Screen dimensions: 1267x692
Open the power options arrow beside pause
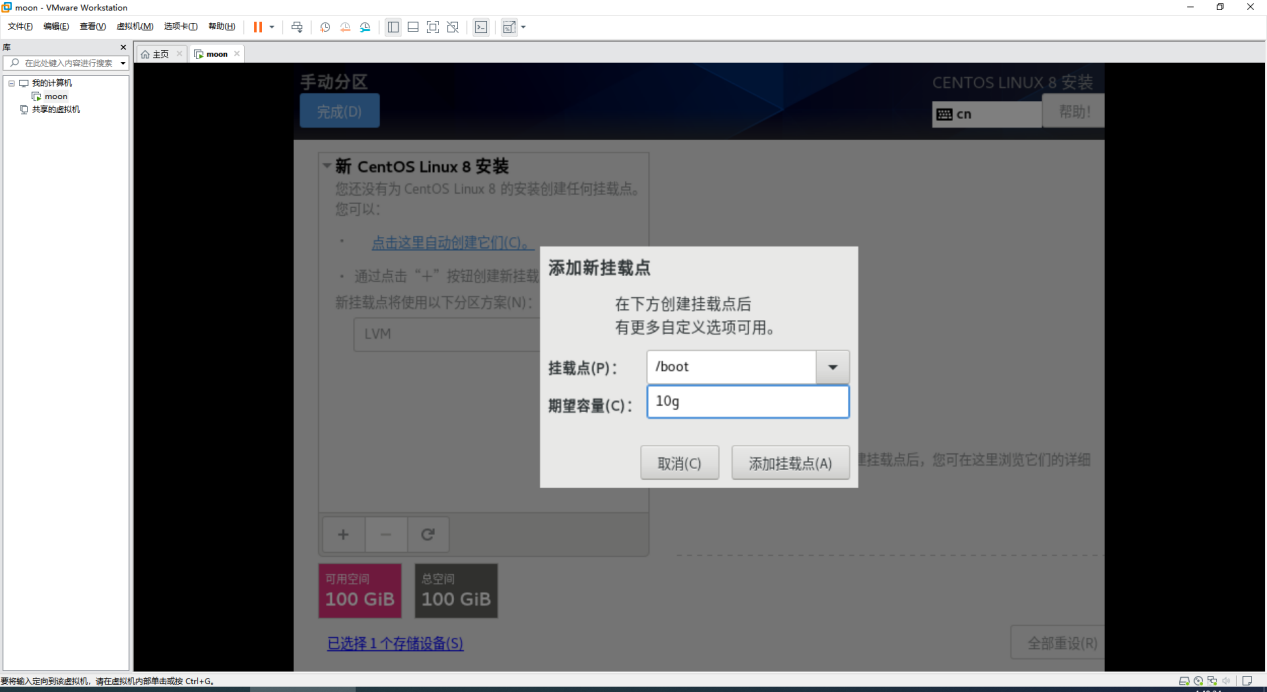pyautogui.click(x=272, y=27)
